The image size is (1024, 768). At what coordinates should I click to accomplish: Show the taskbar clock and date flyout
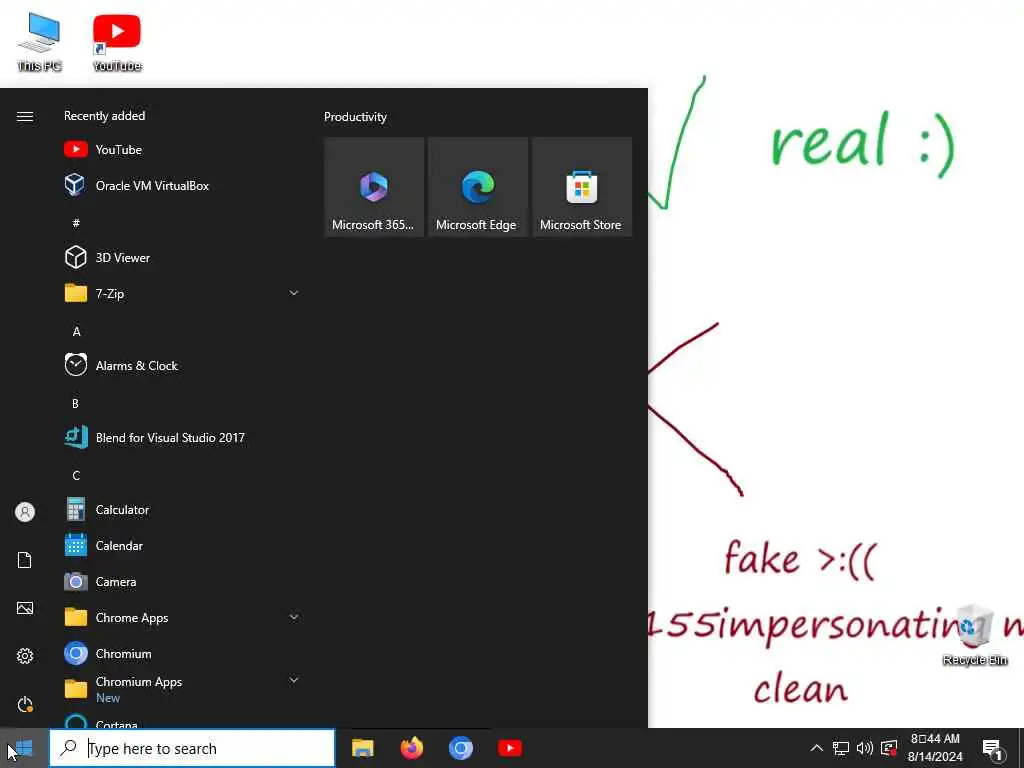click(935, 748)
